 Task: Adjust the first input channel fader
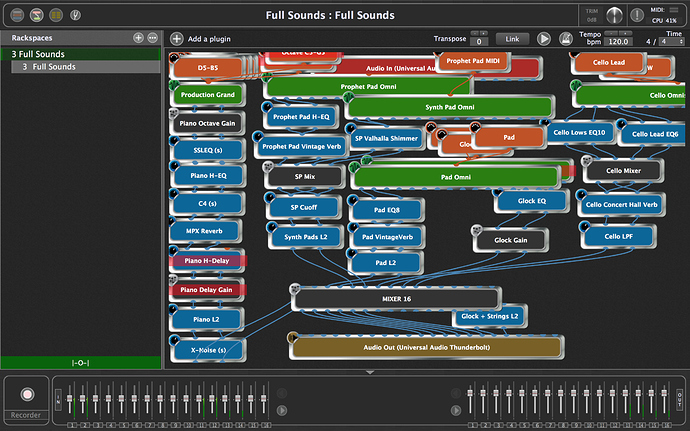coord(70,399)
